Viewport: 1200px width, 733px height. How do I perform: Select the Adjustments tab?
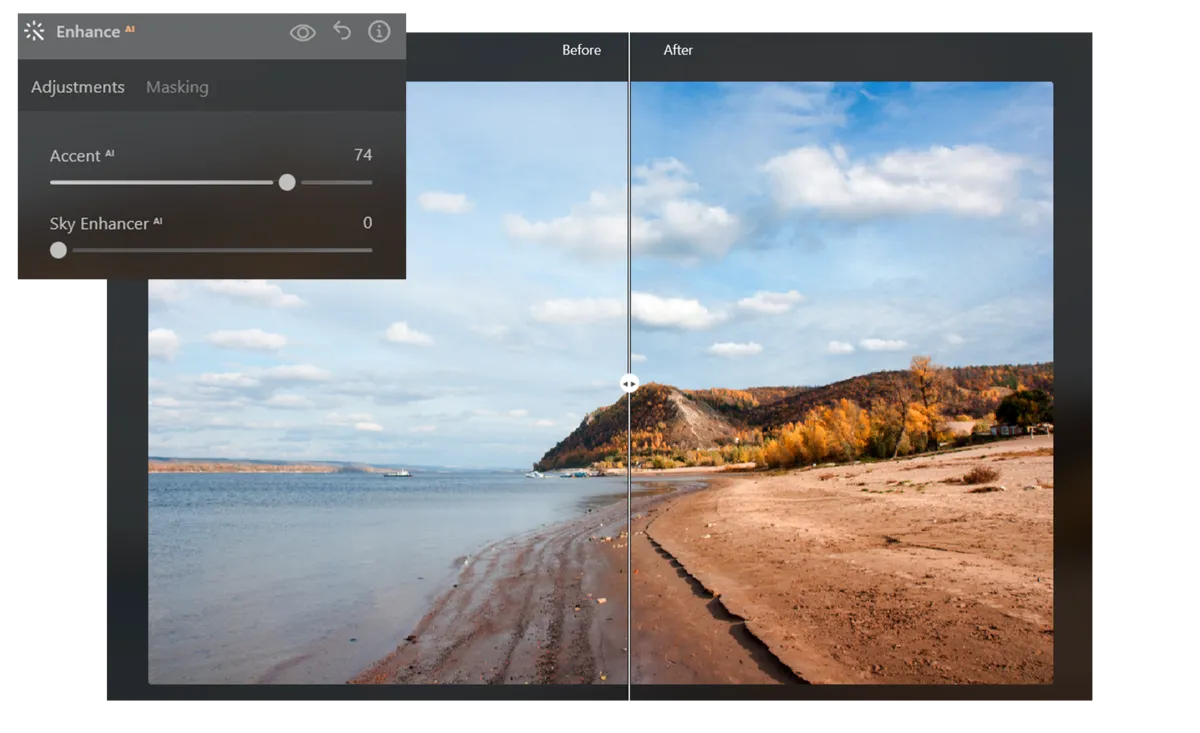(77, 87)
